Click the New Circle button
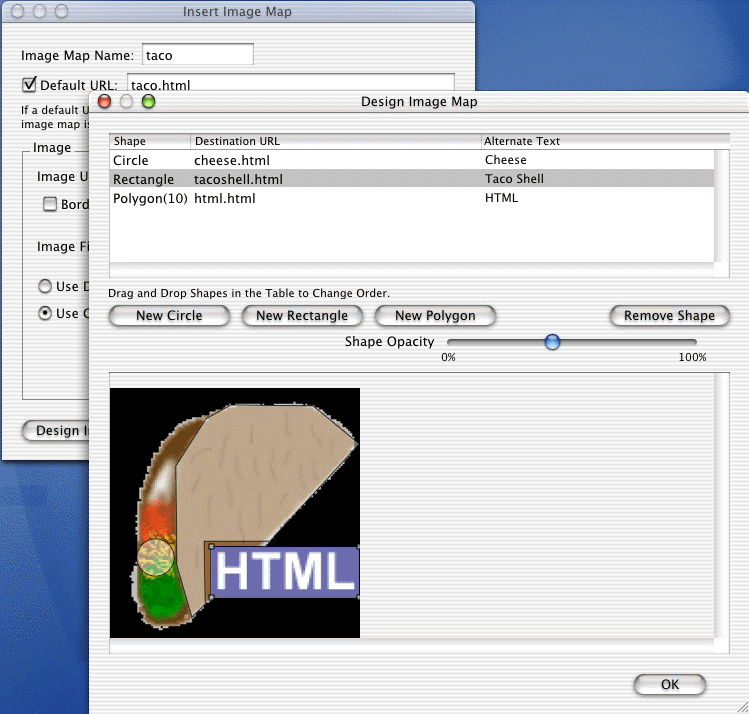The image size is (749, 714). (x=169, y=316)
